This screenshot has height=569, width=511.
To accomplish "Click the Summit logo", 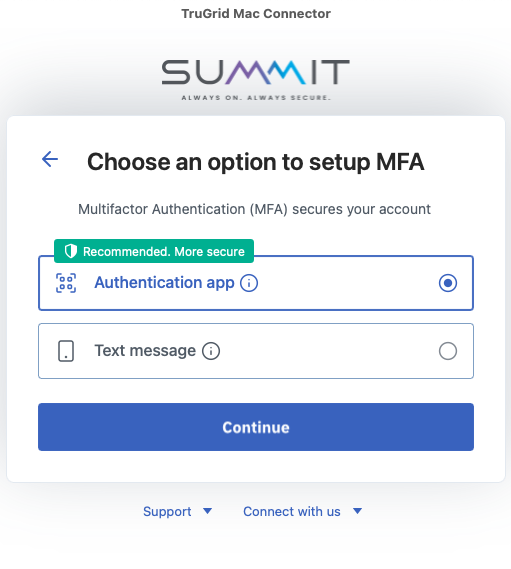I will 256,79.
